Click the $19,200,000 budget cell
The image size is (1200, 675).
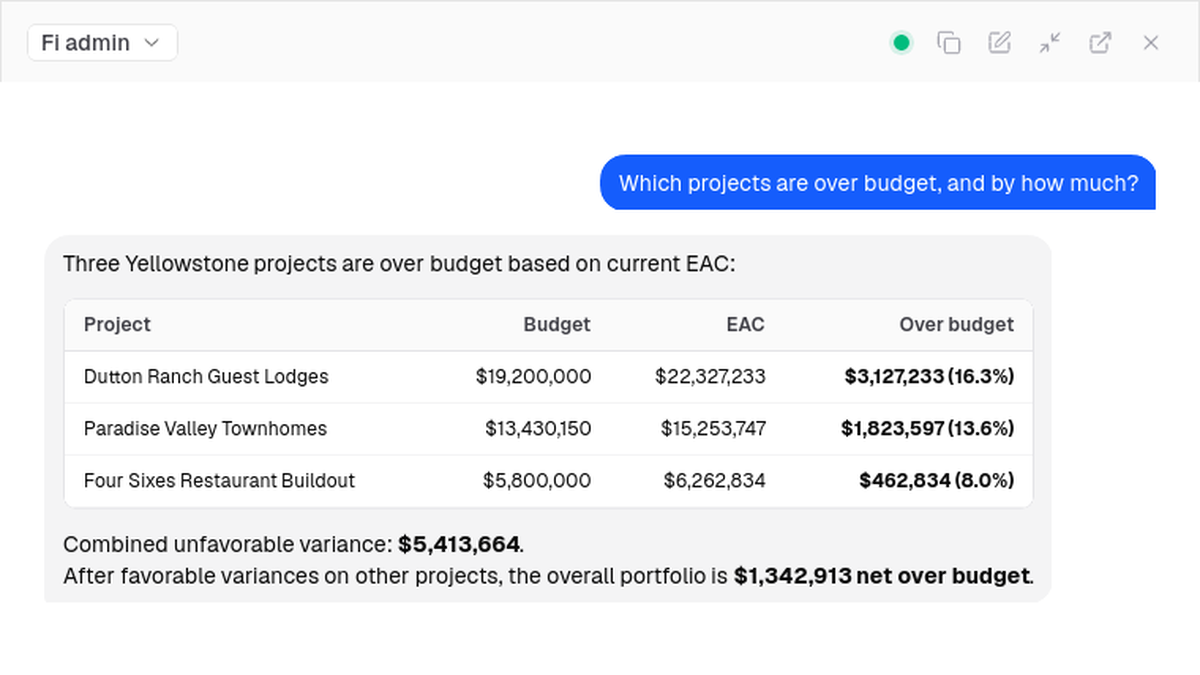click(x=533, y=377)
